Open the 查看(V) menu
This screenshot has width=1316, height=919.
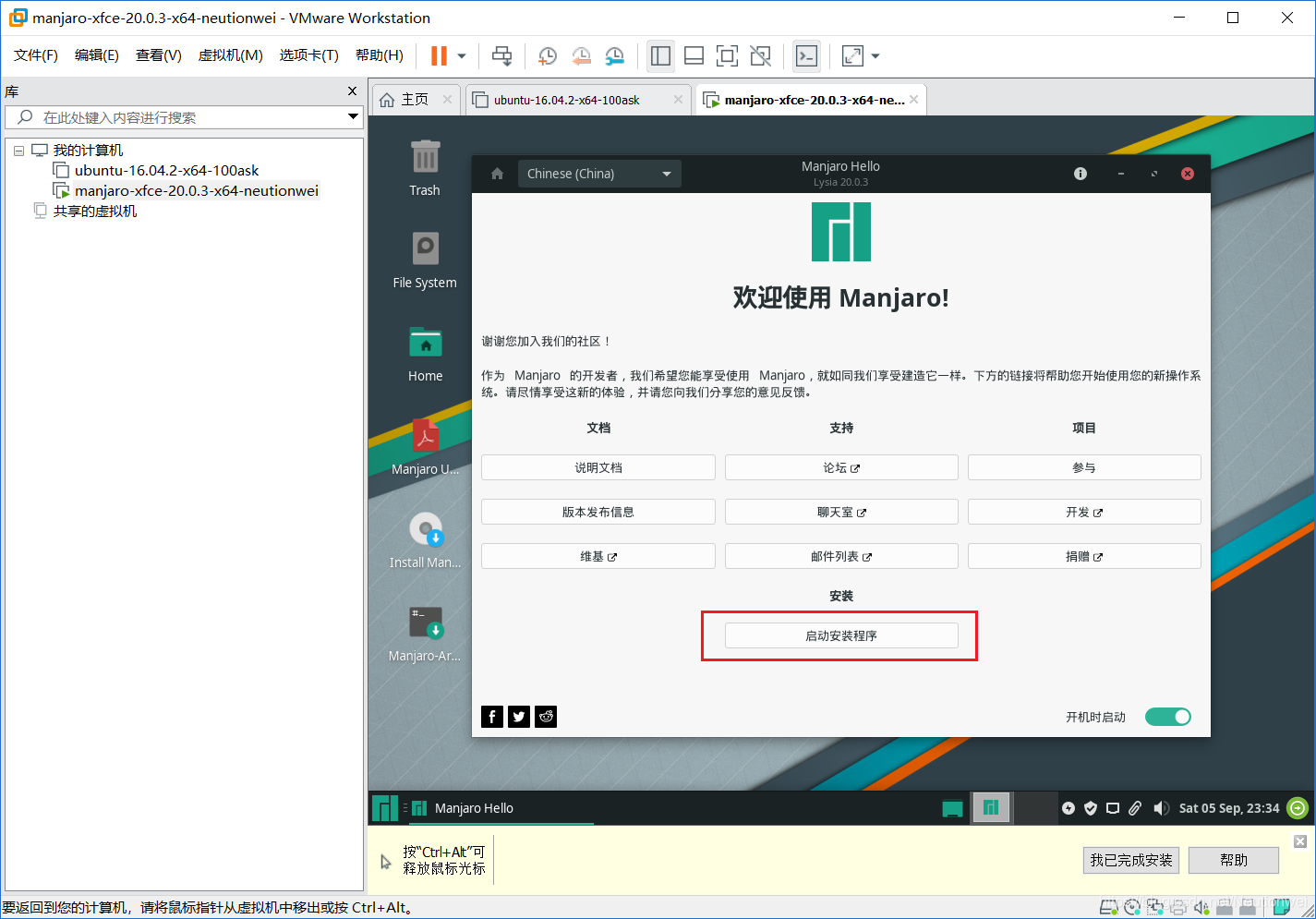[159, 55]
